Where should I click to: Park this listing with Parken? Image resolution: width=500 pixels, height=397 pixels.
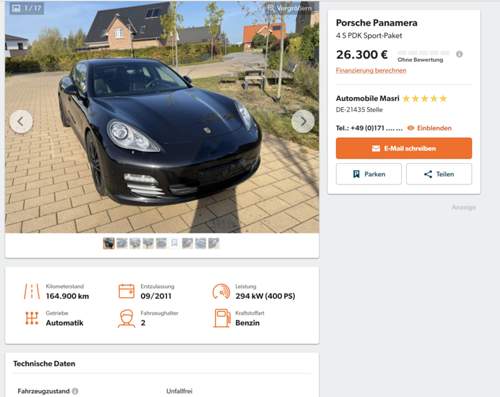[x=369, y=174]
